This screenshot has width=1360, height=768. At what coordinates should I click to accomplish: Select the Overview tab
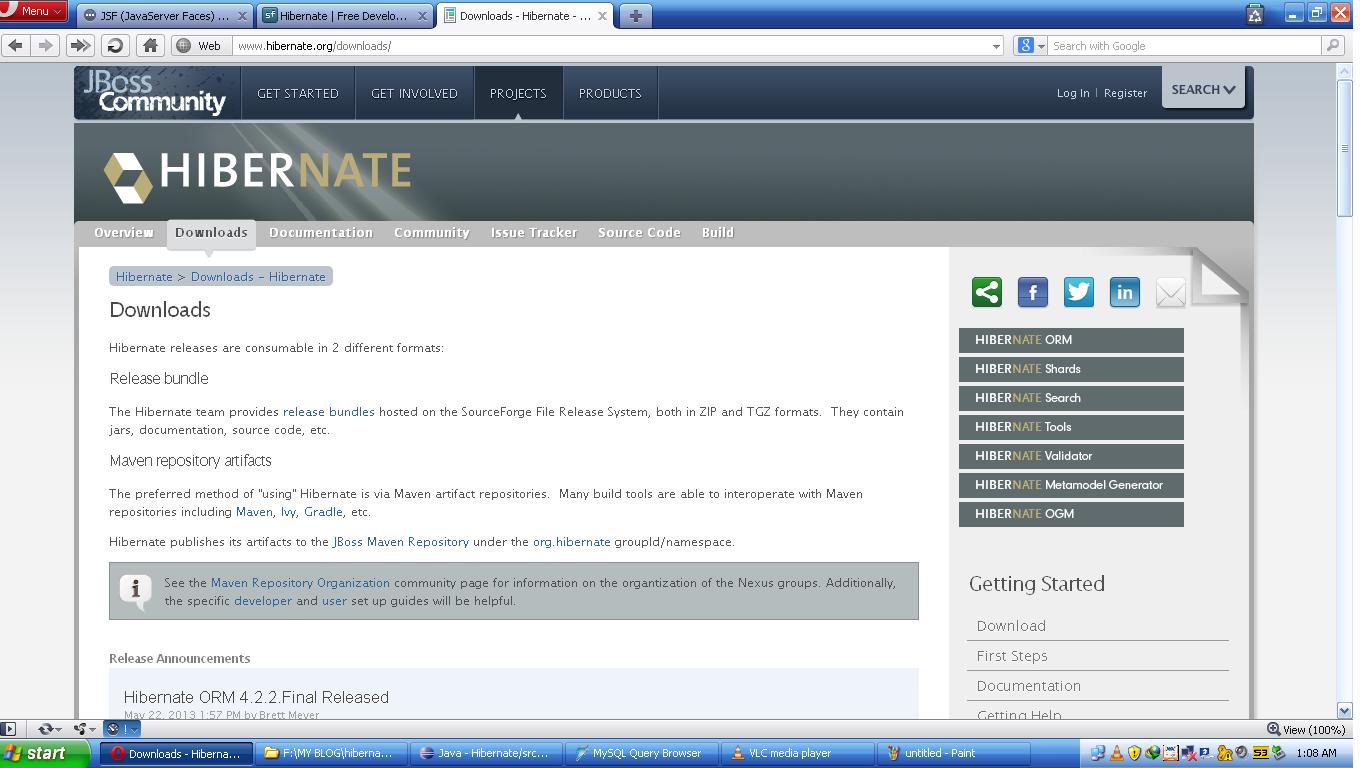pyautogui.click(x=124, y=232)
